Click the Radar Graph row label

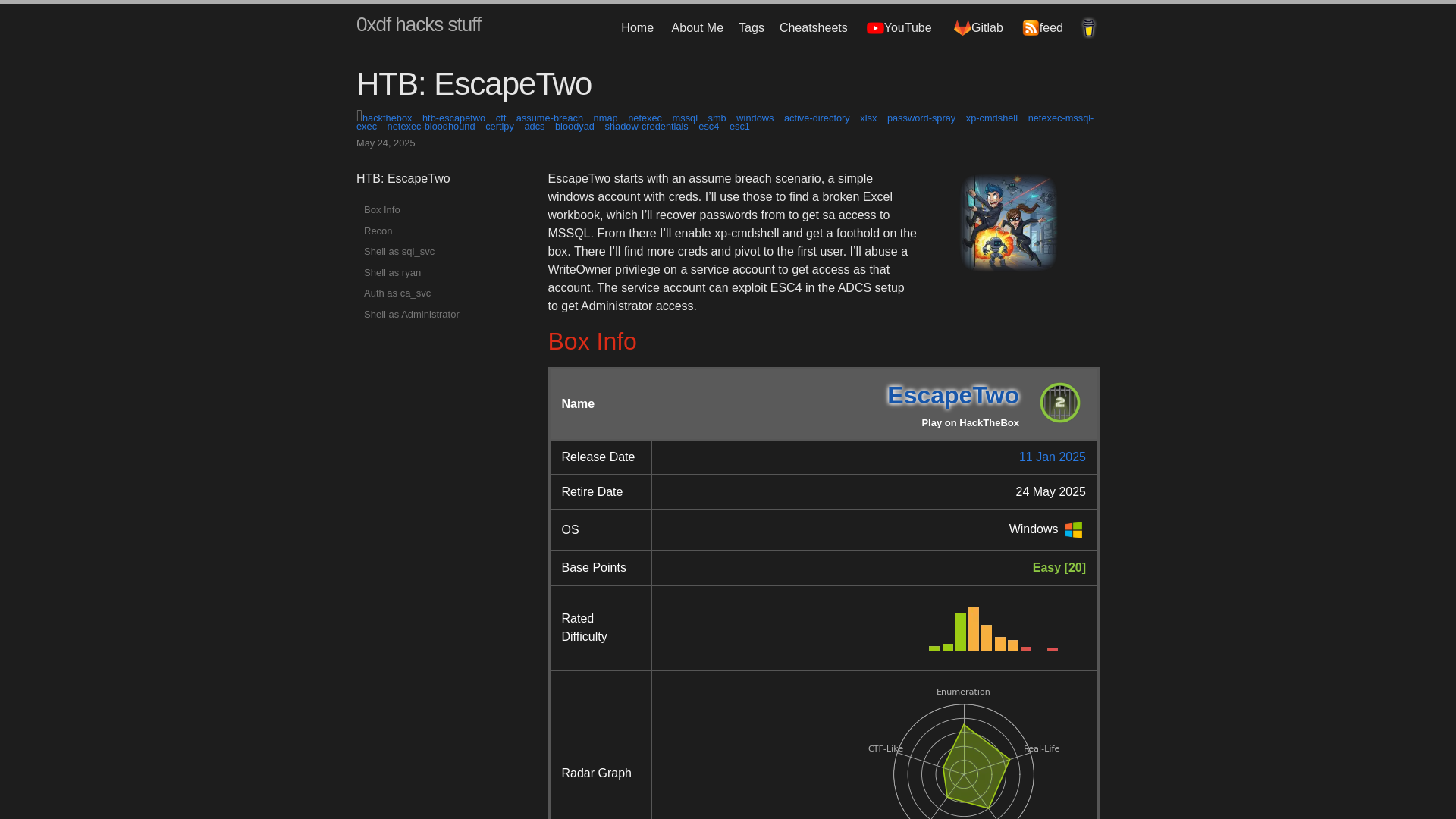596,773
